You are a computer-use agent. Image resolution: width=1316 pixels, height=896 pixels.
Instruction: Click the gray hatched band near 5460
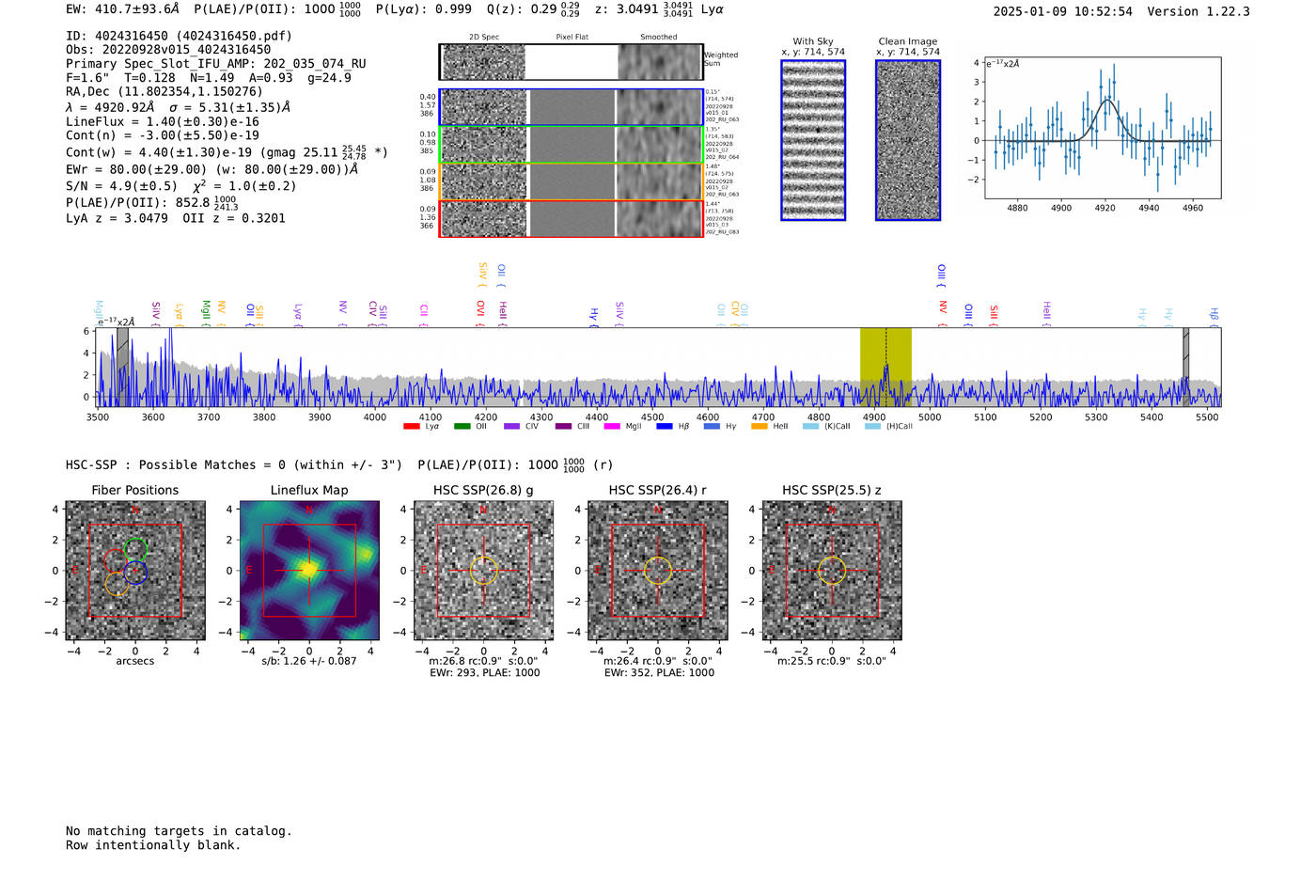[1186, 367]
